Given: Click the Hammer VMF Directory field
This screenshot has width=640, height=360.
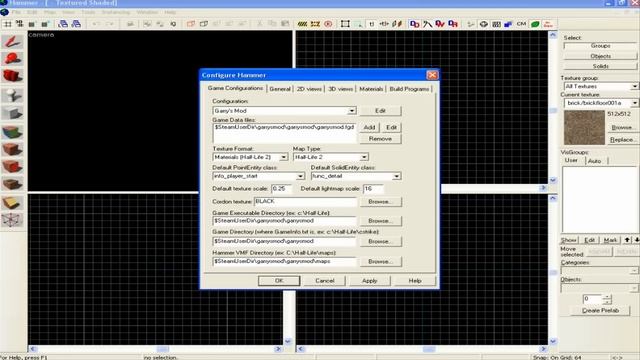Looking at the screenshot, I should [x=284, y=262].
